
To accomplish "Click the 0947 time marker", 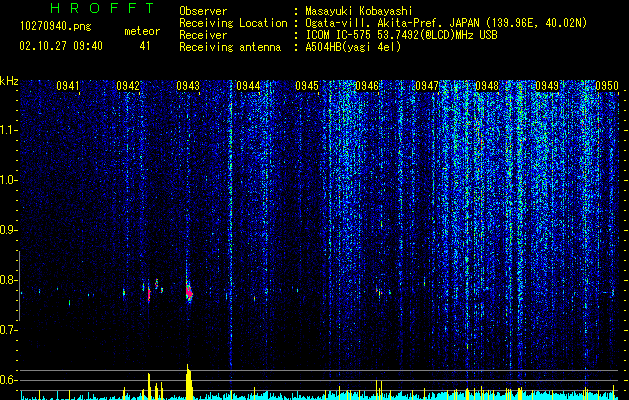I will (x=427, y=85).
